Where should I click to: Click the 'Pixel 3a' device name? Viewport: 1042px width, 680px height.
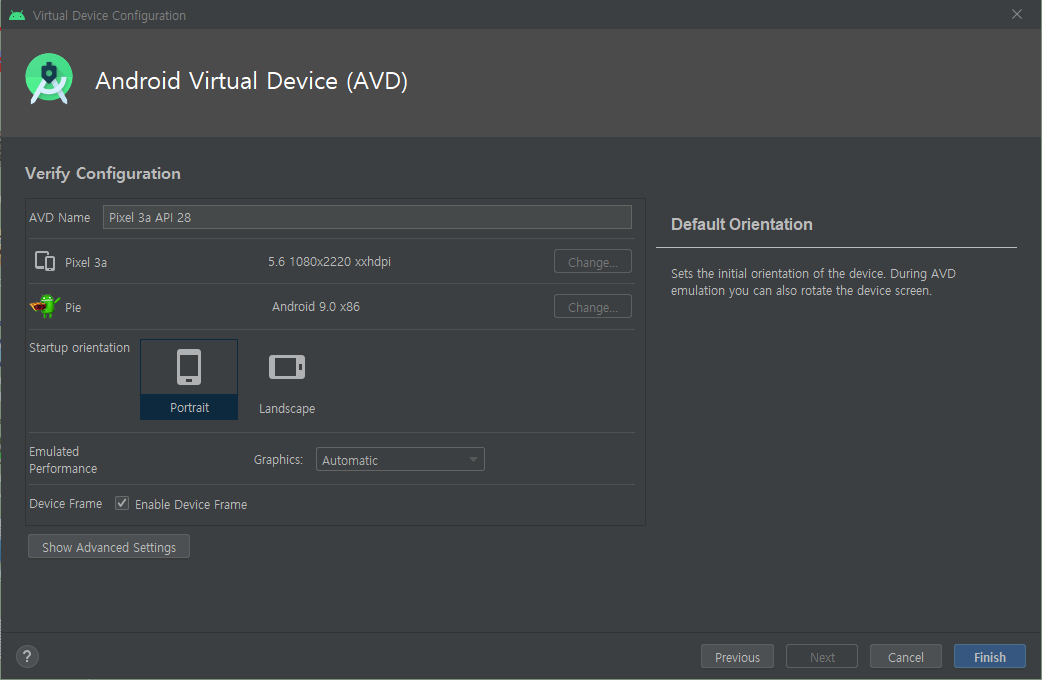[x=86, y=263]
